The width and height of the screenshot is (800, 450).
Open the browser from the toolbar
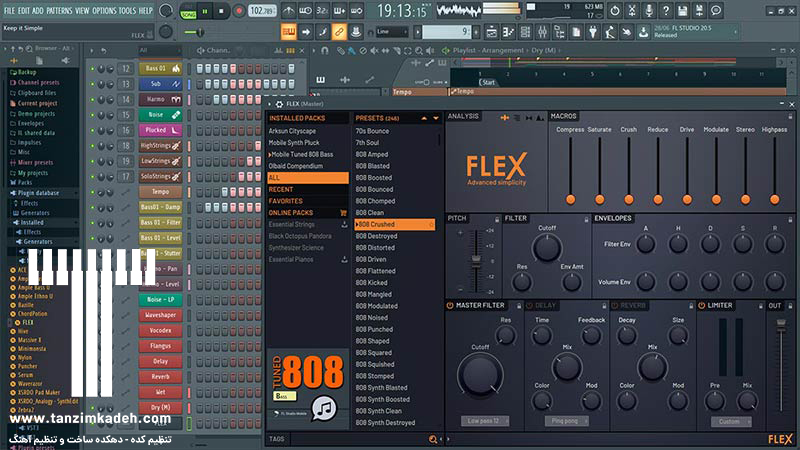coord(559,32)
